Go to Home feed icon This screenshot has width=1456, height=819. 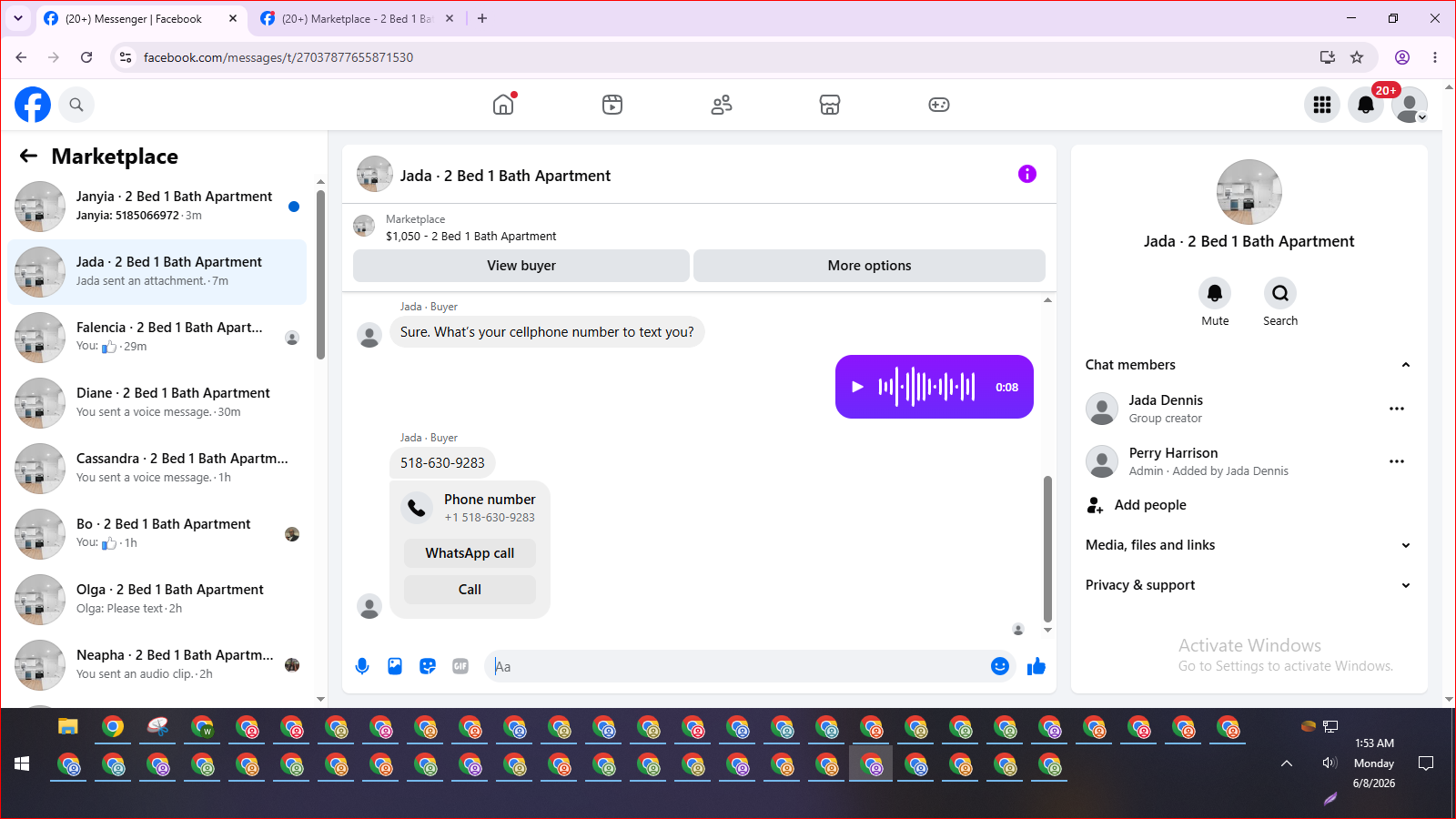pyautogui.click(x=503, y=105)
